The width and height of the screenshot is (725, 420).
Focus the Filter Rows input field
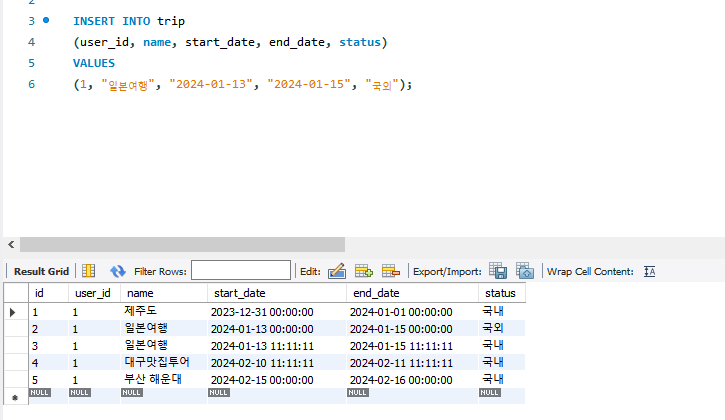tap(241, 270)
